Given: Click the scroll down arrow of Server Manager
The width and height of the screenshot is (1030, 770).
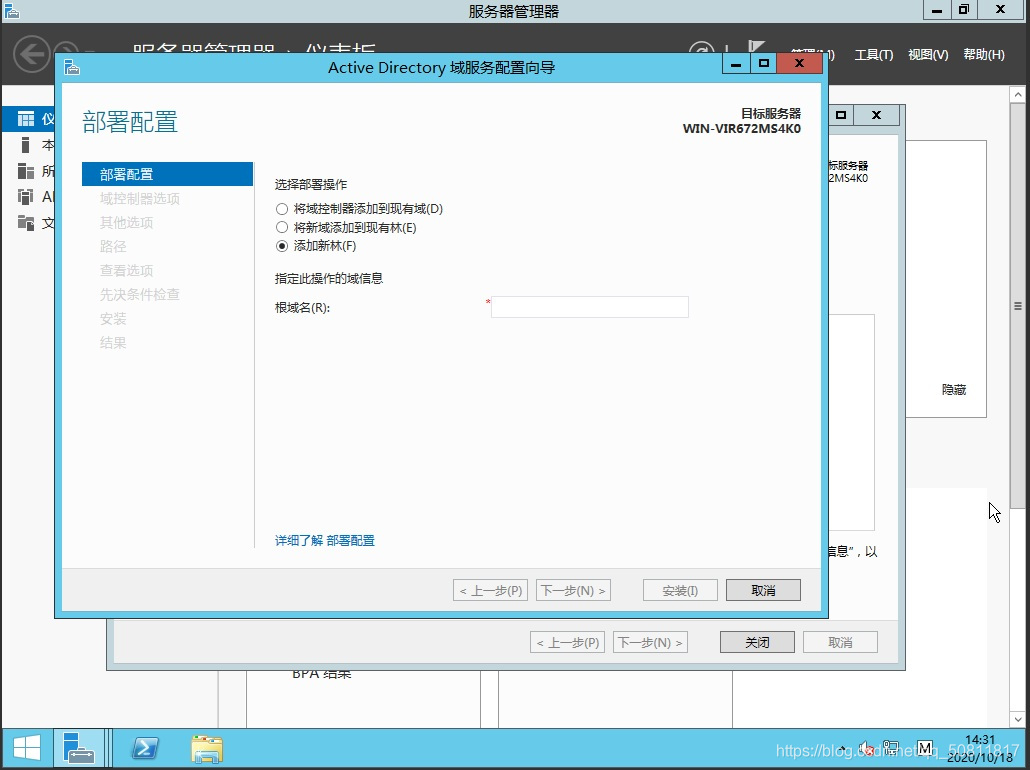Looking at the screenshot, I should (1018, 719).
